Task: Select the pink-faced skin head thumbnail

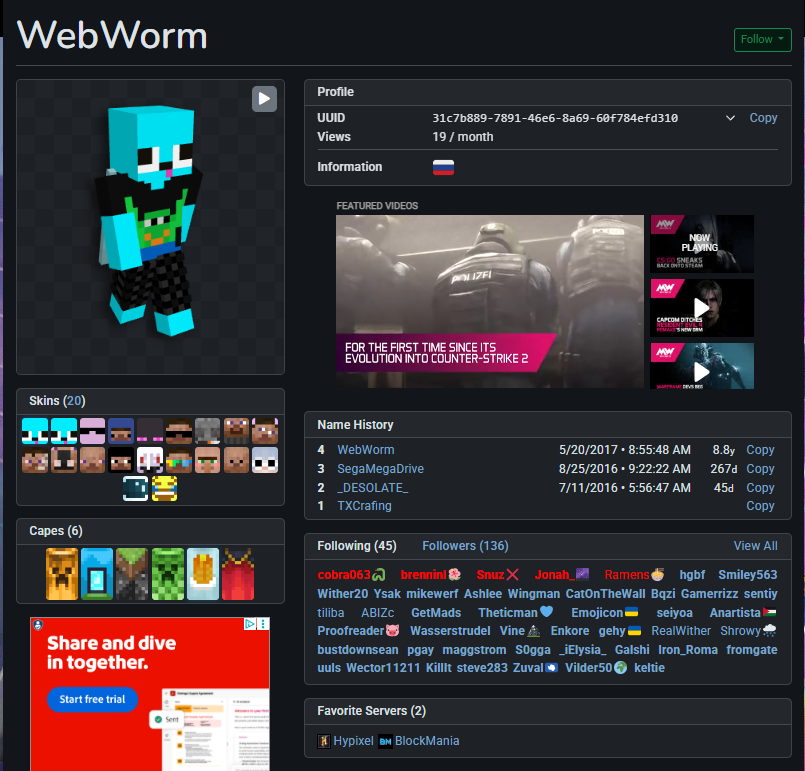Action: click(x=92, y=431)
